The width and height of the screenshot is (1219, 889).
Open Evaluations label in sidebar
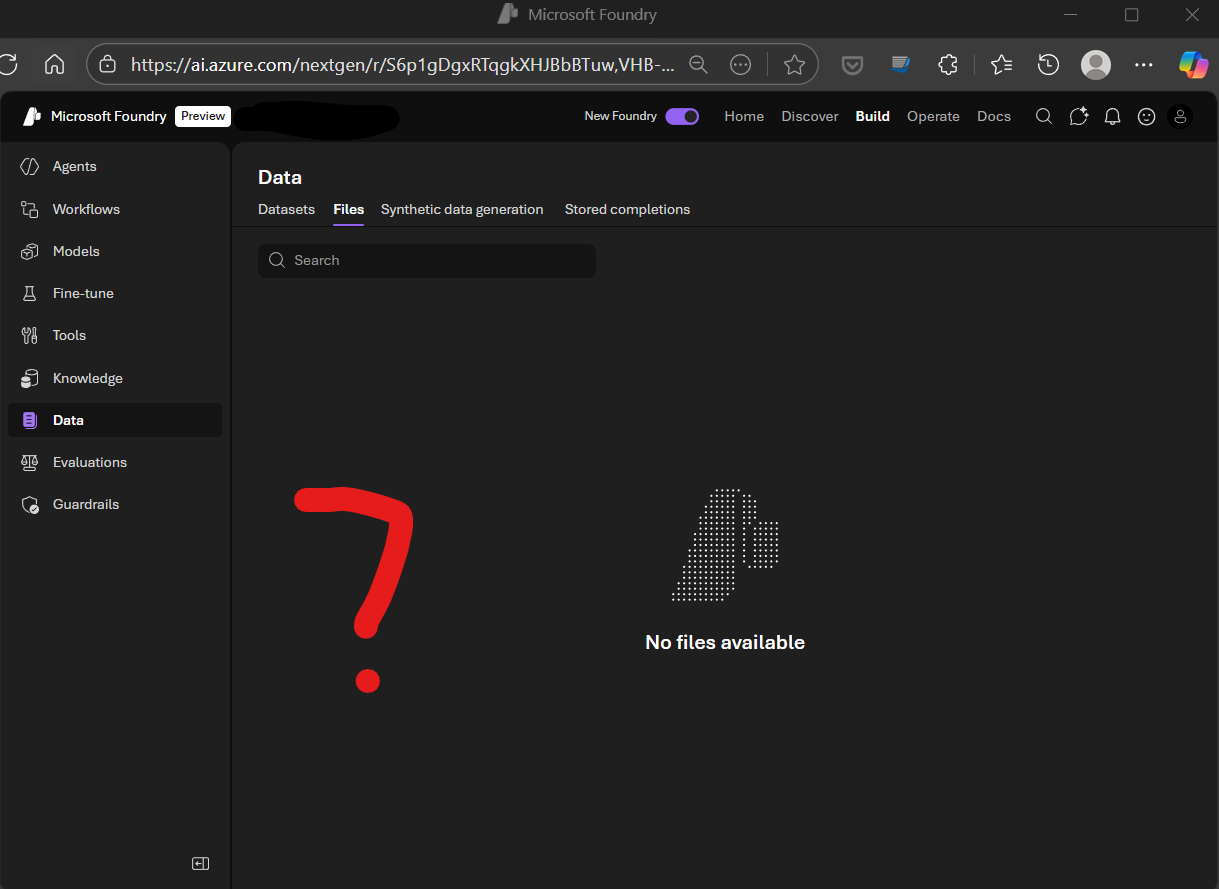click(x=90, y=462)
